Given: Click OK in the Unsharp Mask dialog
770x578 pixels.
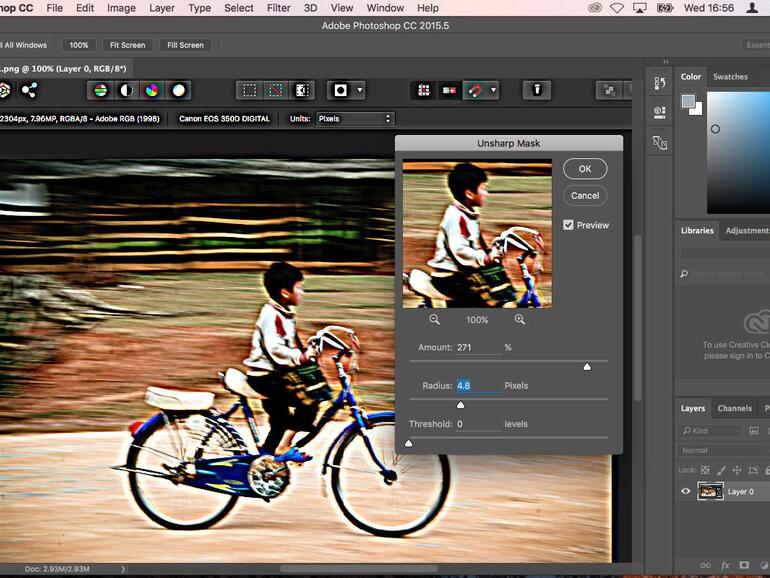Looking at the screenshot, I should click(x=585, y=169).
